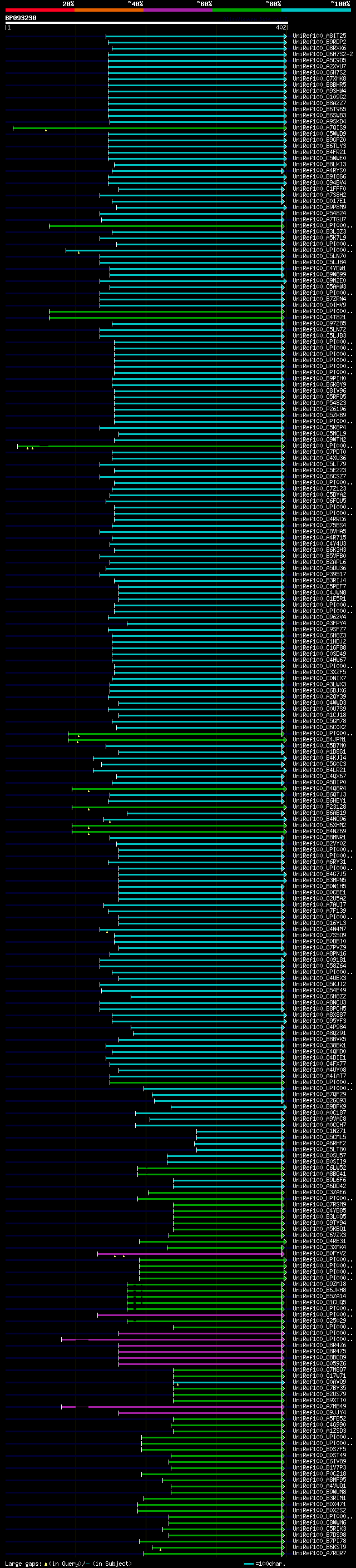Click hit label UniRef100_O97285

[319, 324]
